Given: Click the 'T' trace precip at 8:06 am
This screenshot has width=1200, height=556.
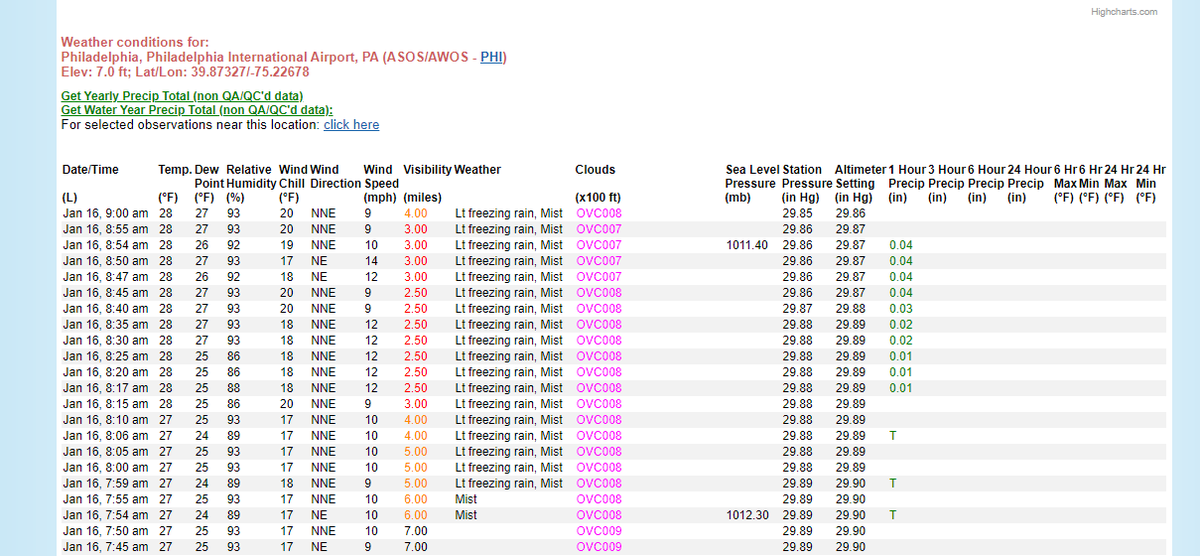Looking at the screenshot, I should click(x=892, y=436).
